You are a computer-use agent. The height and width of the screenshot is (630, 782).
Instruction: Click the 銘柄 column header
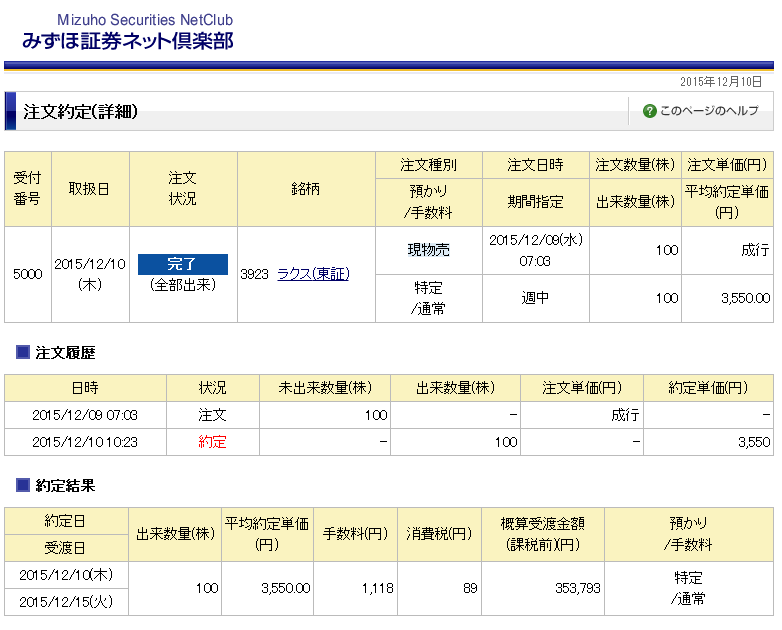click(305, 189)
